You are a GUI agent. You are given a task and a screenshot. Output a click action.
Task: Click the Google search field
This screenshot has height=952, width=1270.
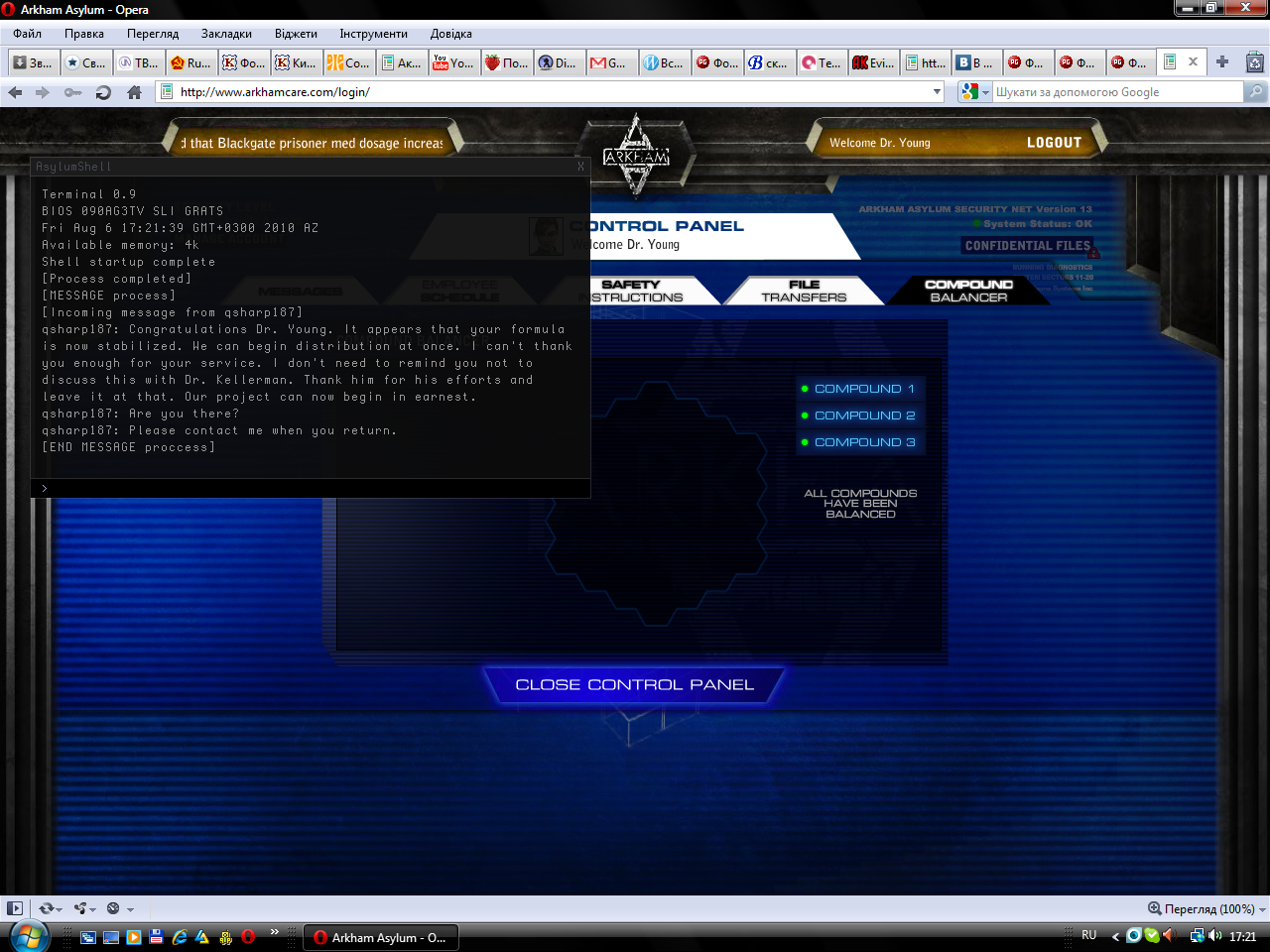pos(1117,92)
